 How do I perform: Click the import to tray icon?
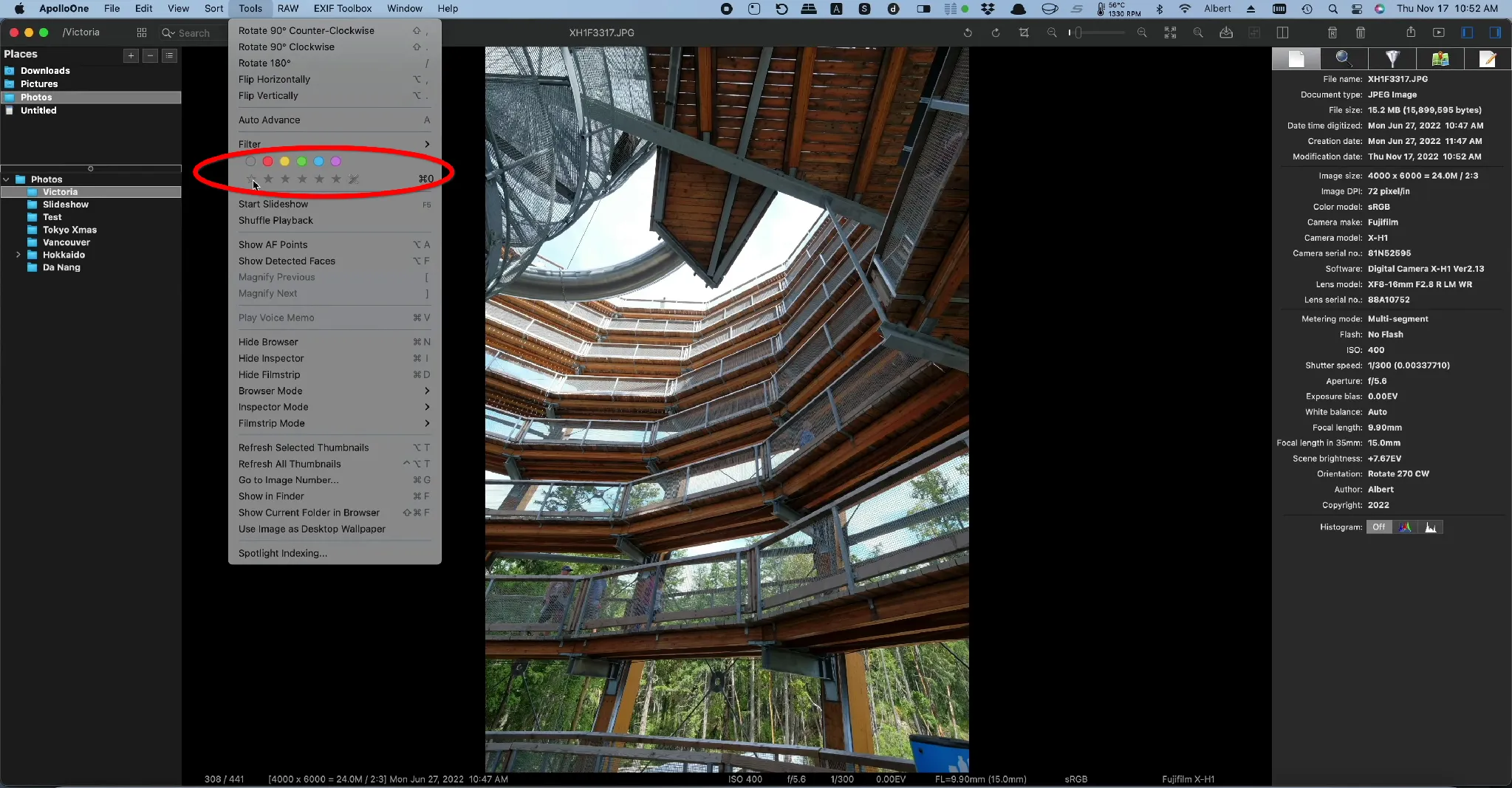click(1226, 32)
